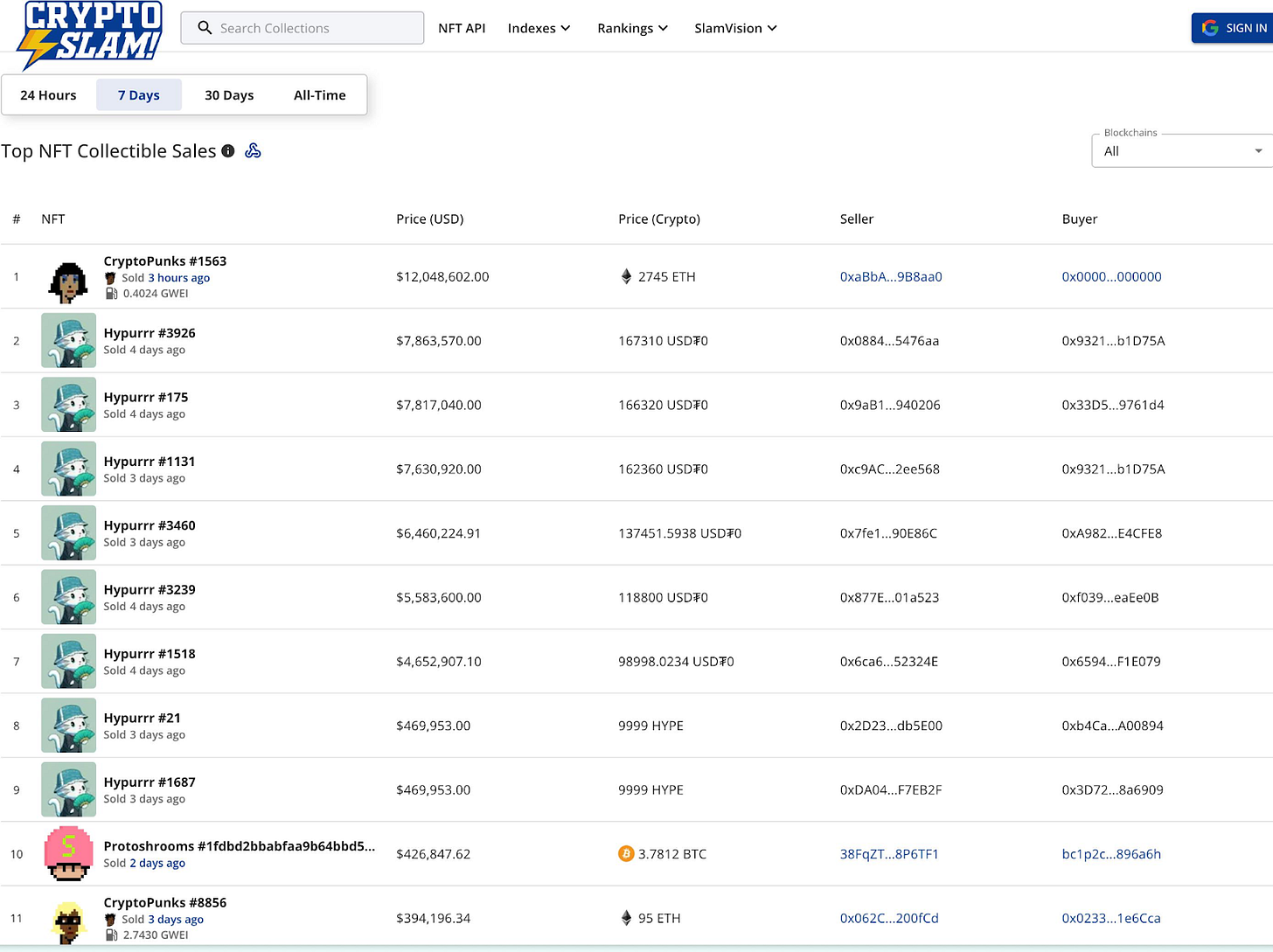This screenshot has width=1273, height=952.
Task: Open the Protoshrooms mushroom thumbnail
Action: click(68, 854)
